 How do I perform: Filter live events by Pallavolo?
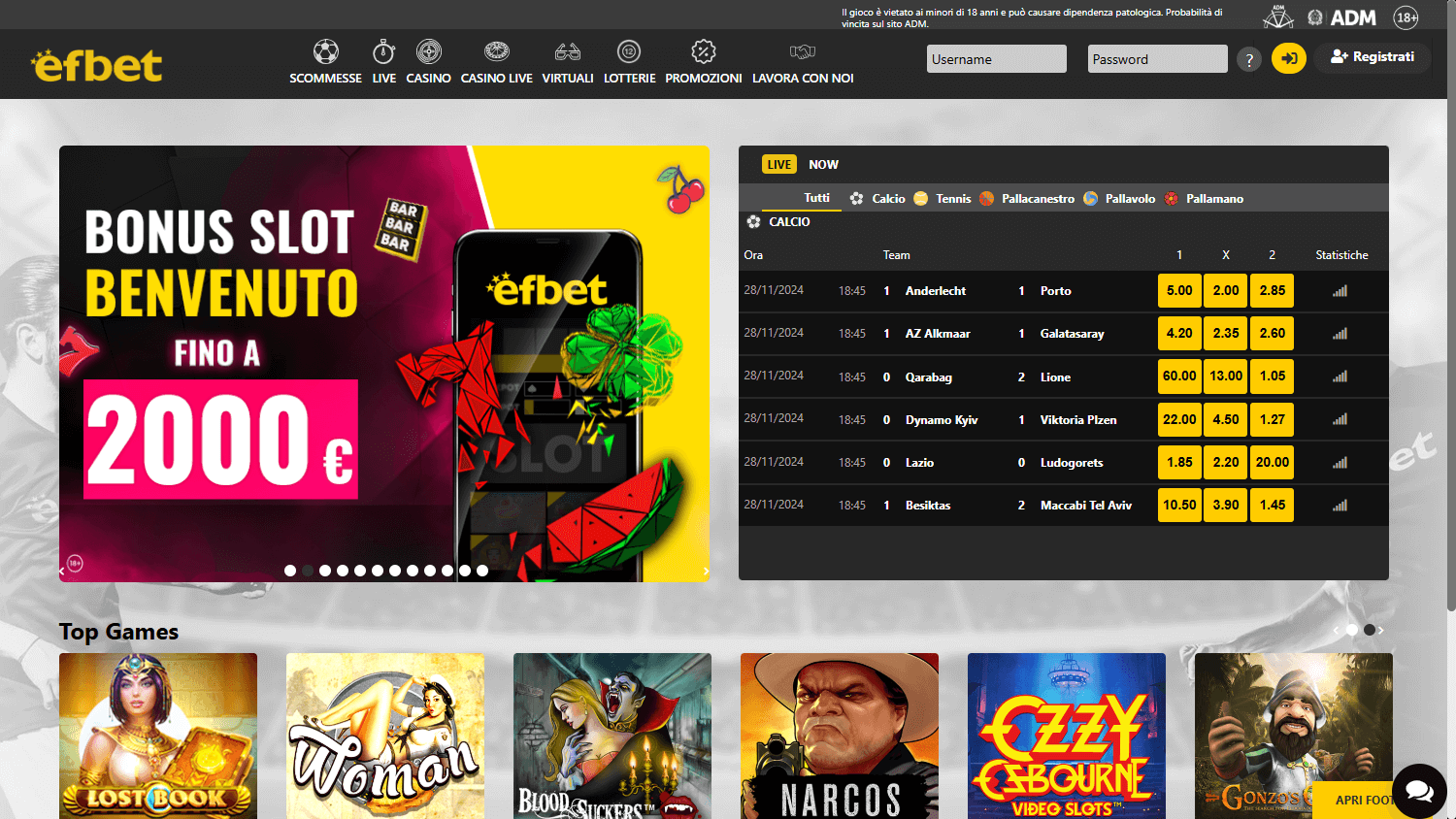point(1119,199)
